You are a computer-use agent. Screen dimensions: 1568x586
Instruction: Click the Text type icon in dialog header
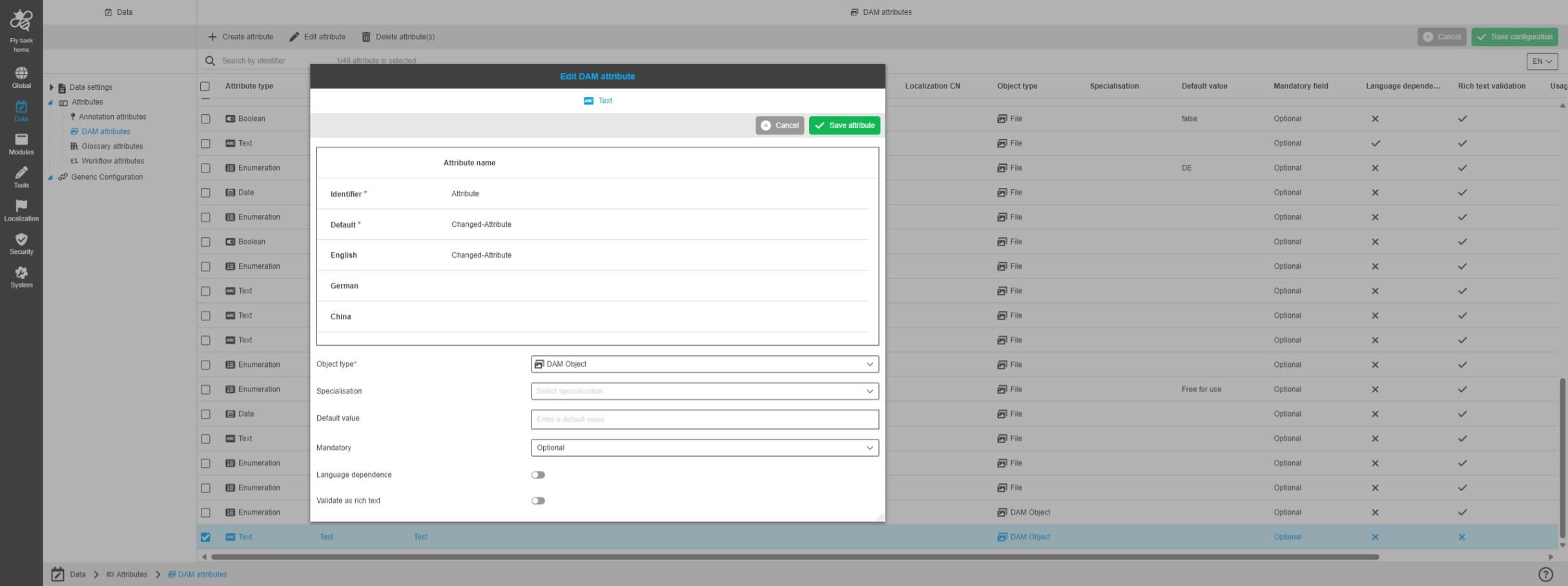(x=588, y=101)
